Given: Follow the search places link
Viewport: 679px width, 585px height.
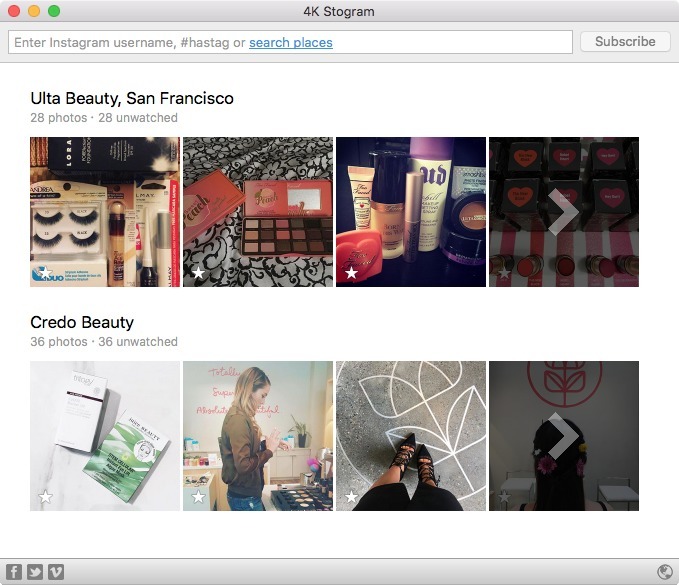Looking at the screenshot, I should (x=291, y=42).
